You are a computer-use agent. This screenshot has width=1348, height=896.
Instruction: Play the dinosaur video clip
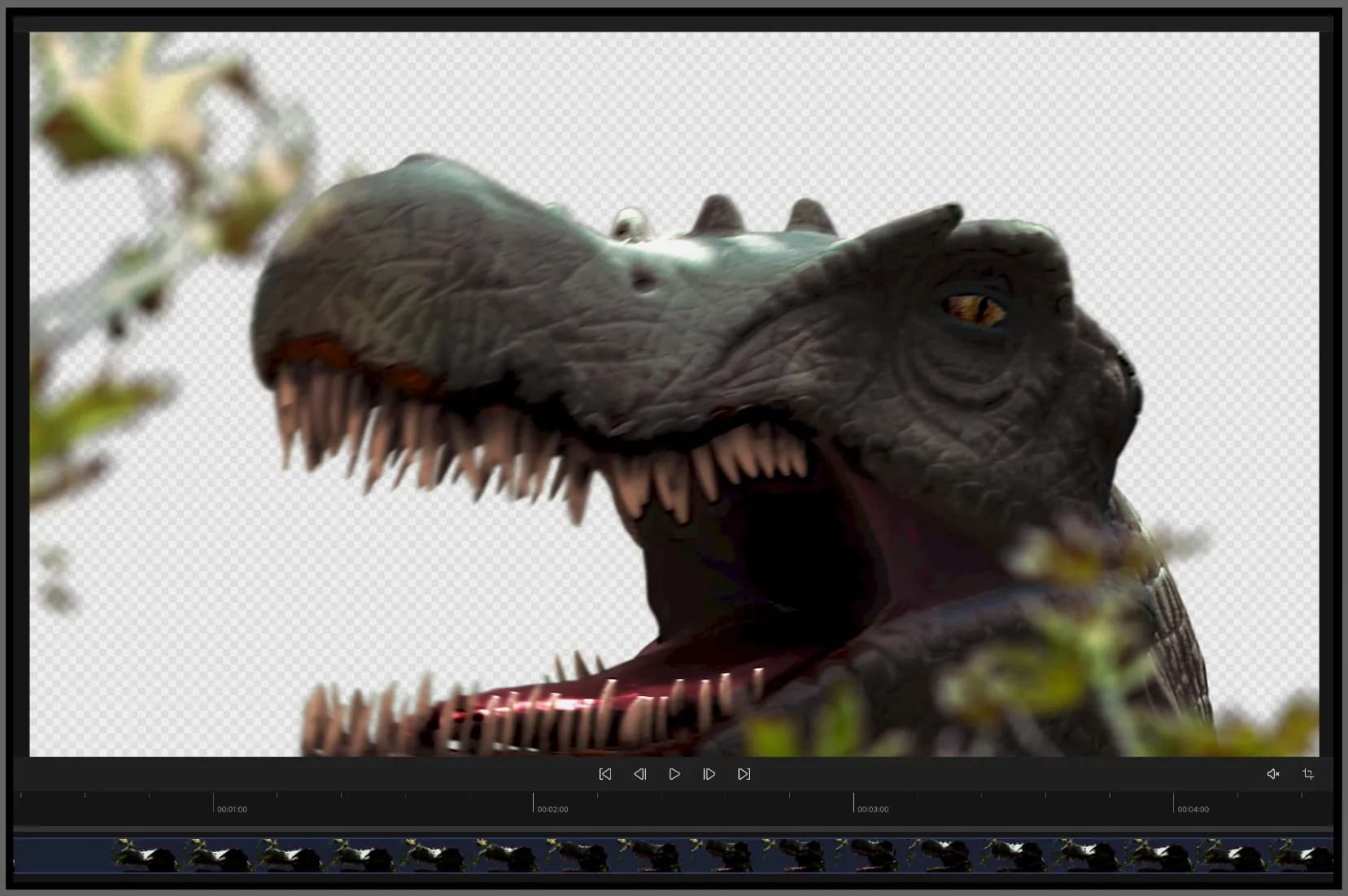pos(674,774)
